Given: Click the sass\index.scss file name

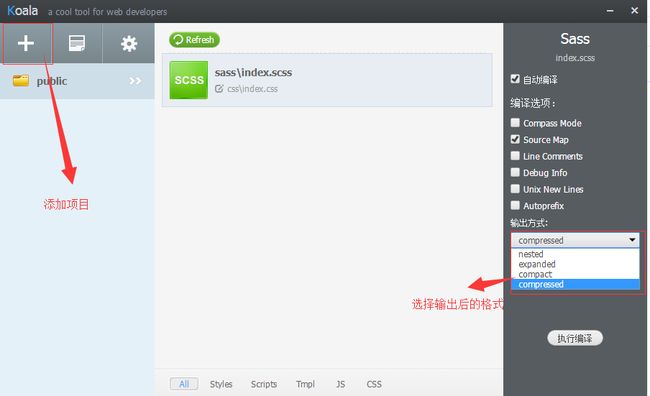Looking at the screenshot, I should click(x=253, y=73).
